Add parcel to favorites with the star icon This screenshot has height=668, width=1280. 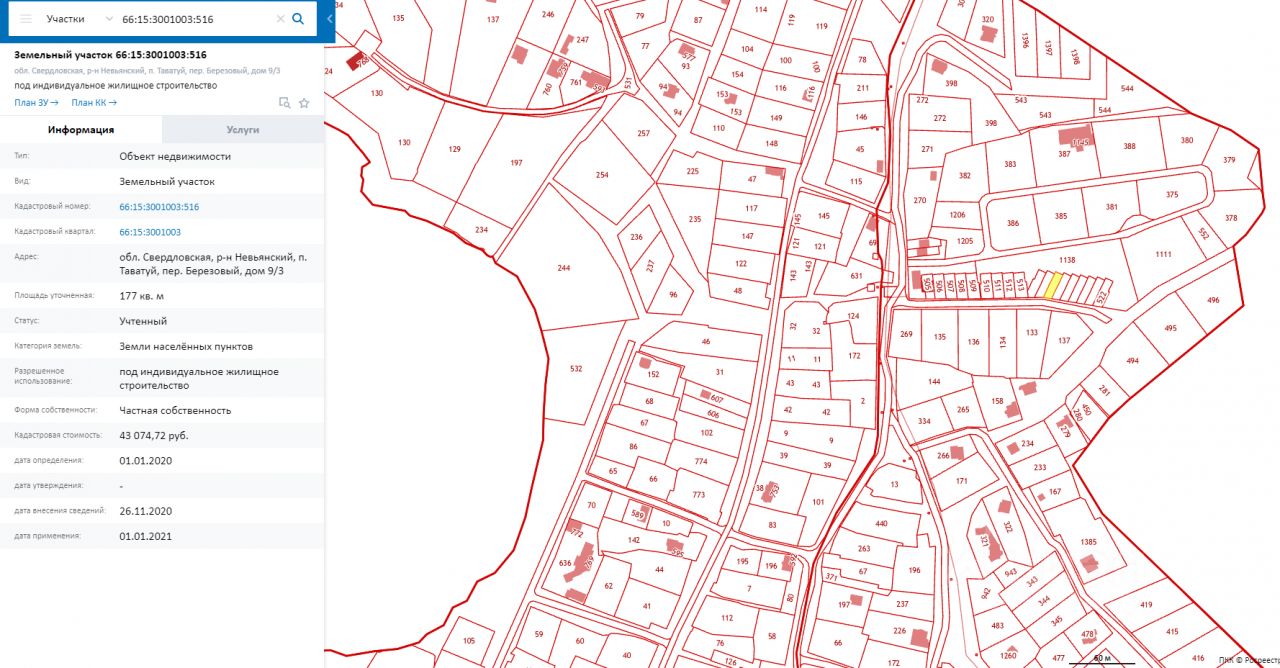(x=304, y=102)
